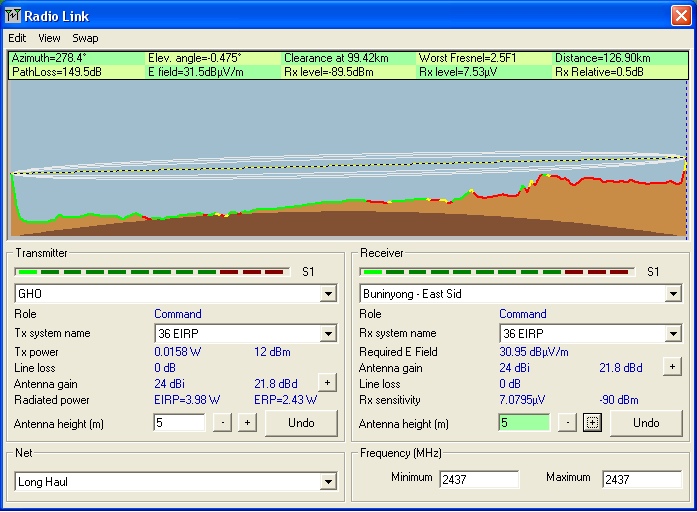Click the receiver Line loss 0 dB value

point(510,384)
